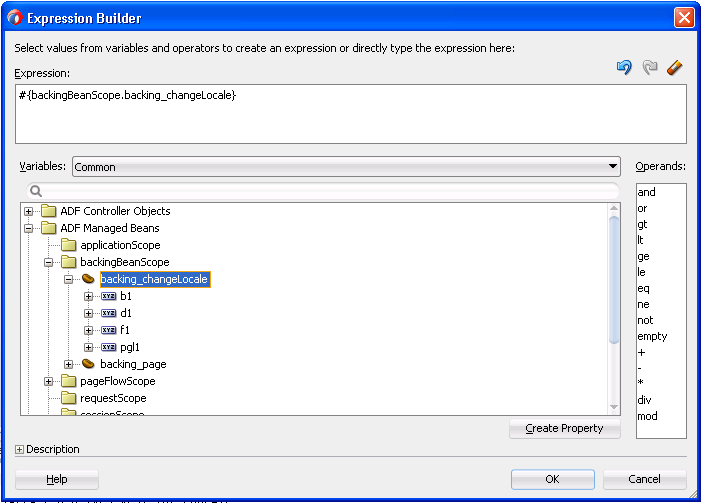This screenshot has height=503, width=701.
Task: Click the OK button
Action: (x=553, y=479)
